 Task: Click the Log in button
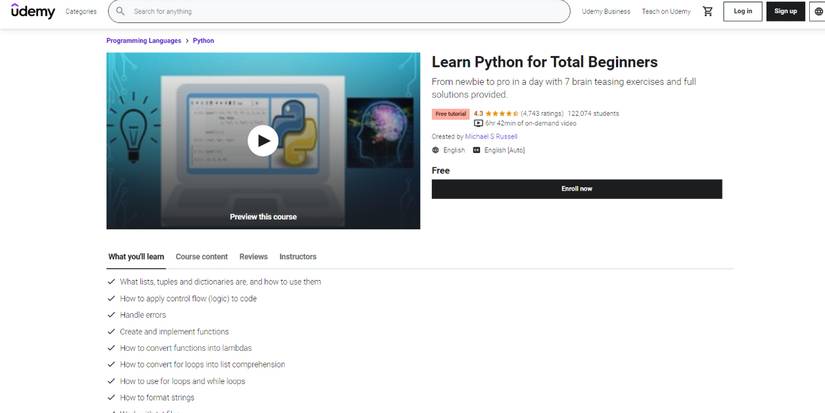[742, 11]
